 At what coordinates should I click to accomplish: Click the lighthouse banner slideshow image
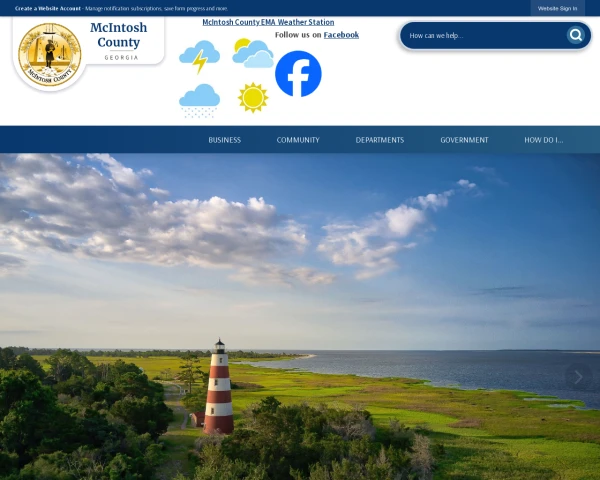coord(300,317)
